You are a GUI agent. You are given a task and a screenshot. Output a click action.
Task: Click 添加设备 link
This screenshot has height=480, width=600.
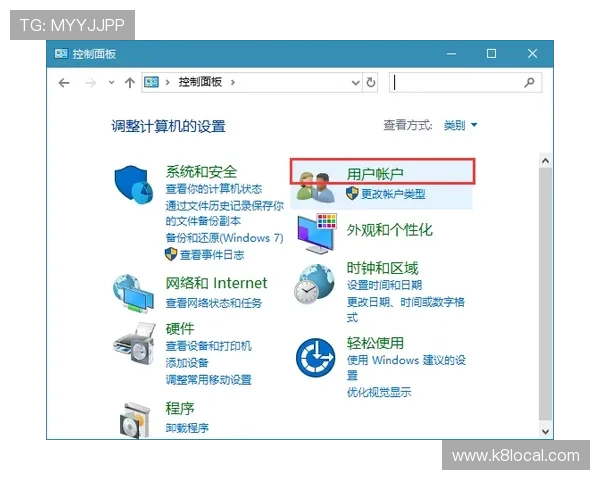(x=187, y=363)
